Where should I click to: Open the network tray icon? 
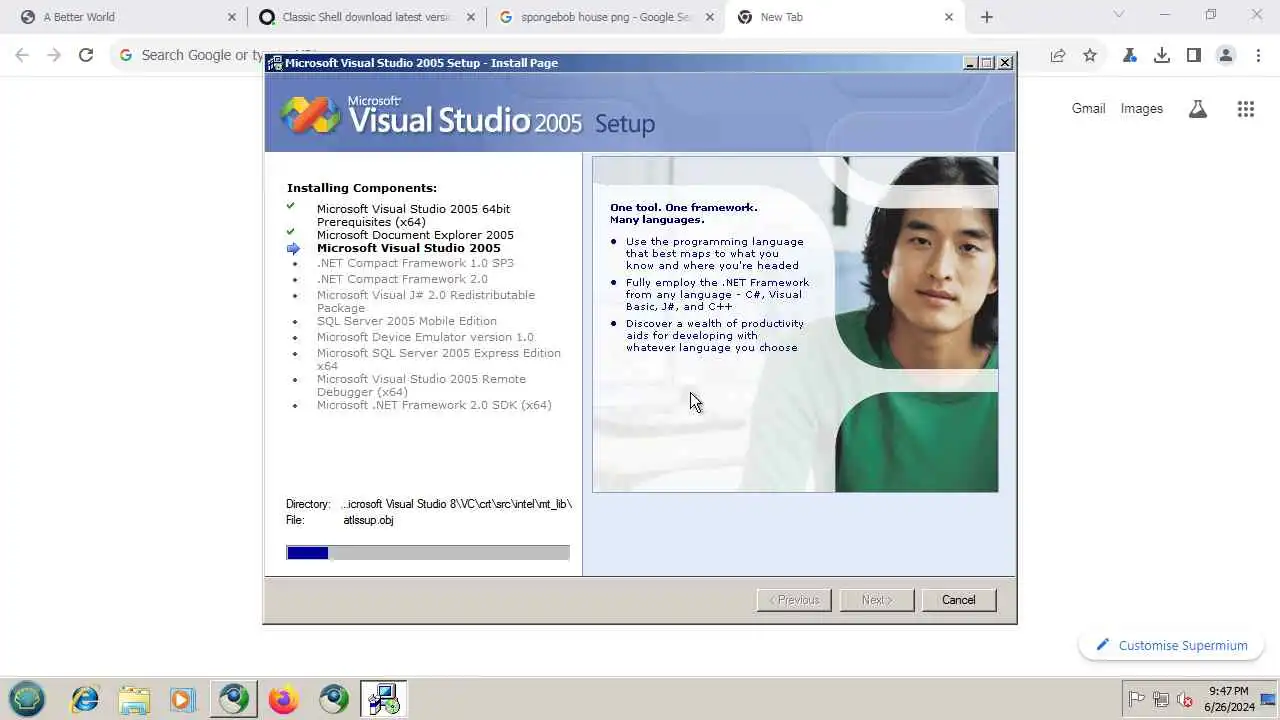click(1161, 700)
